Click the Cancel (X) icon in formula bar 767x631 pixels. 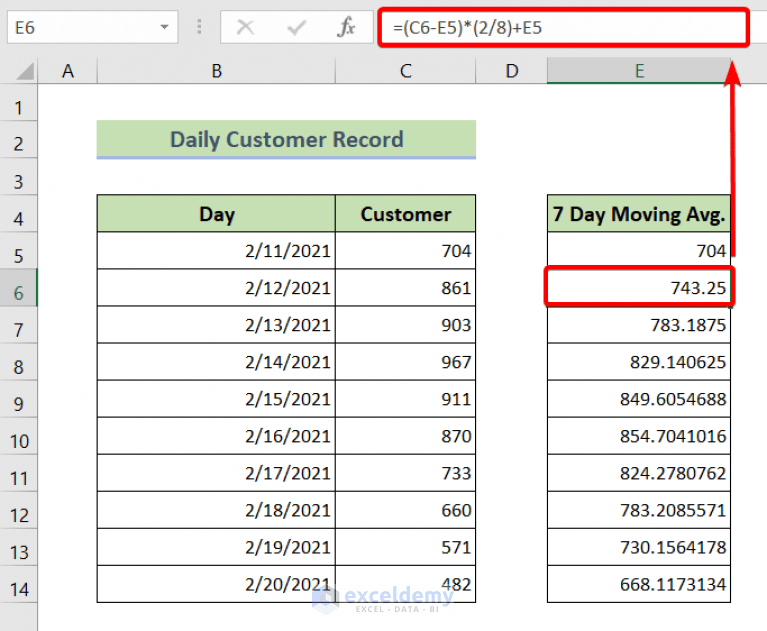(245, 27)
